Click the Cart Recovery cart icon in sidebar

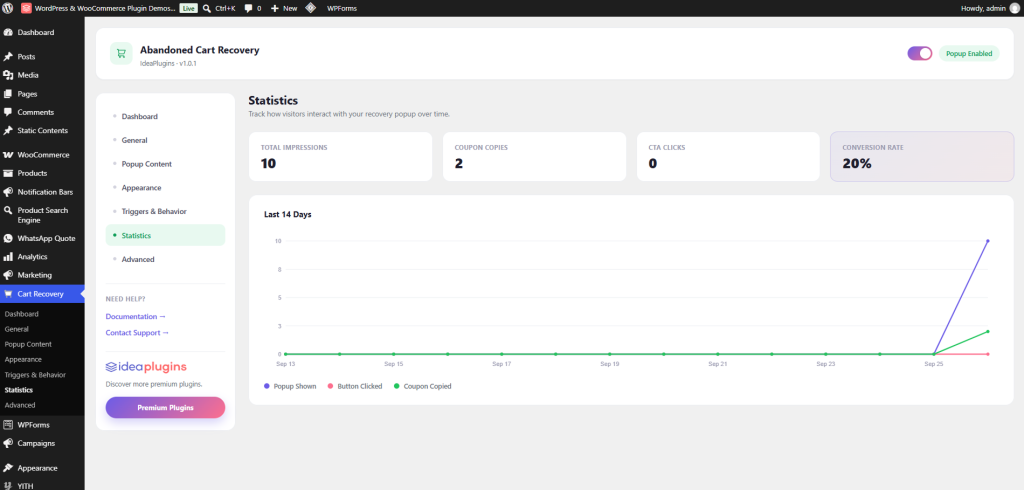click(x=8, y=294)
